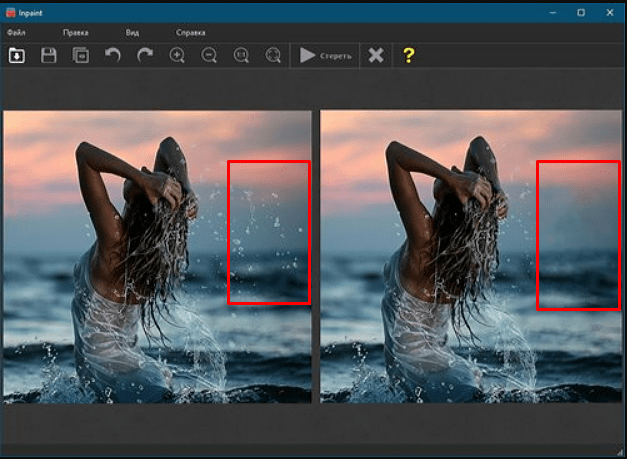
Task: Click inside the right image's red selection box
Action: pyautogui.click(x=578, y=235)
